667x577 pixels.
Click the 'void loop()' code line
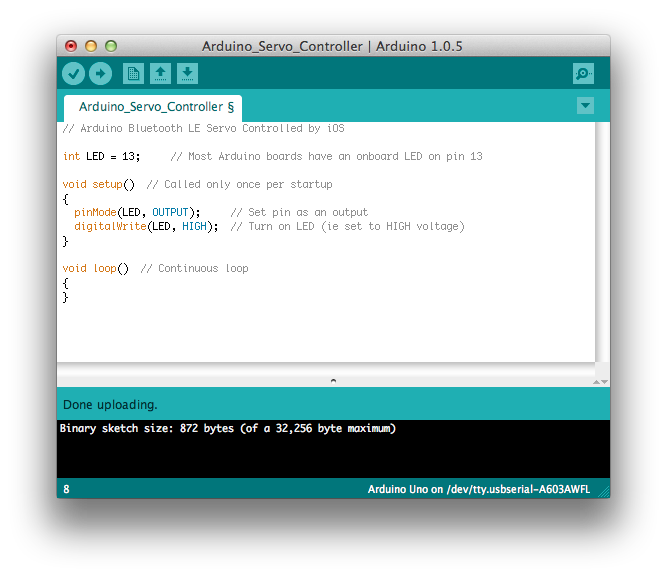(95, 269)
